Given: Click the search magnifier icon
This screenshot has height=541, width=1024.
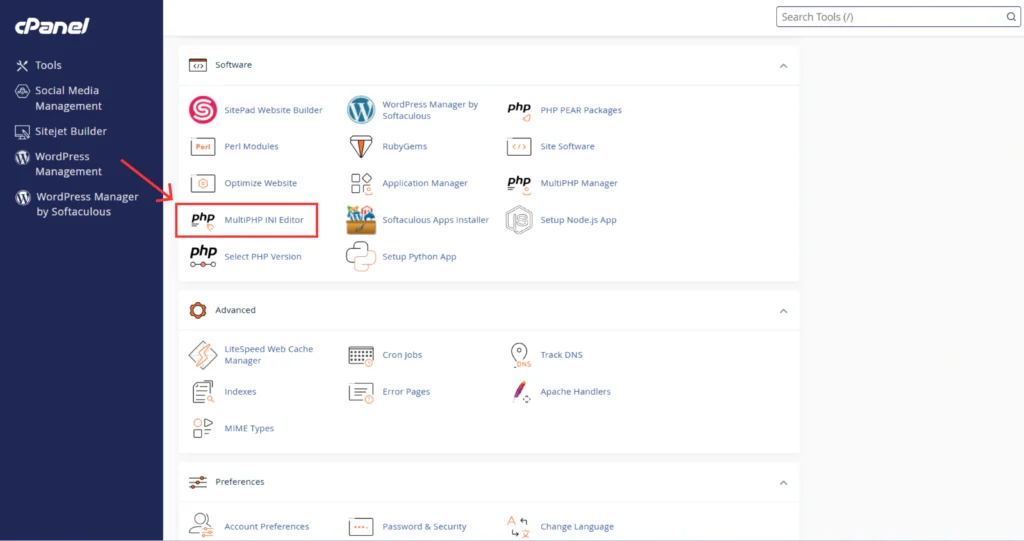Looking at the screenshot, I should click(x=1010, y=17).
